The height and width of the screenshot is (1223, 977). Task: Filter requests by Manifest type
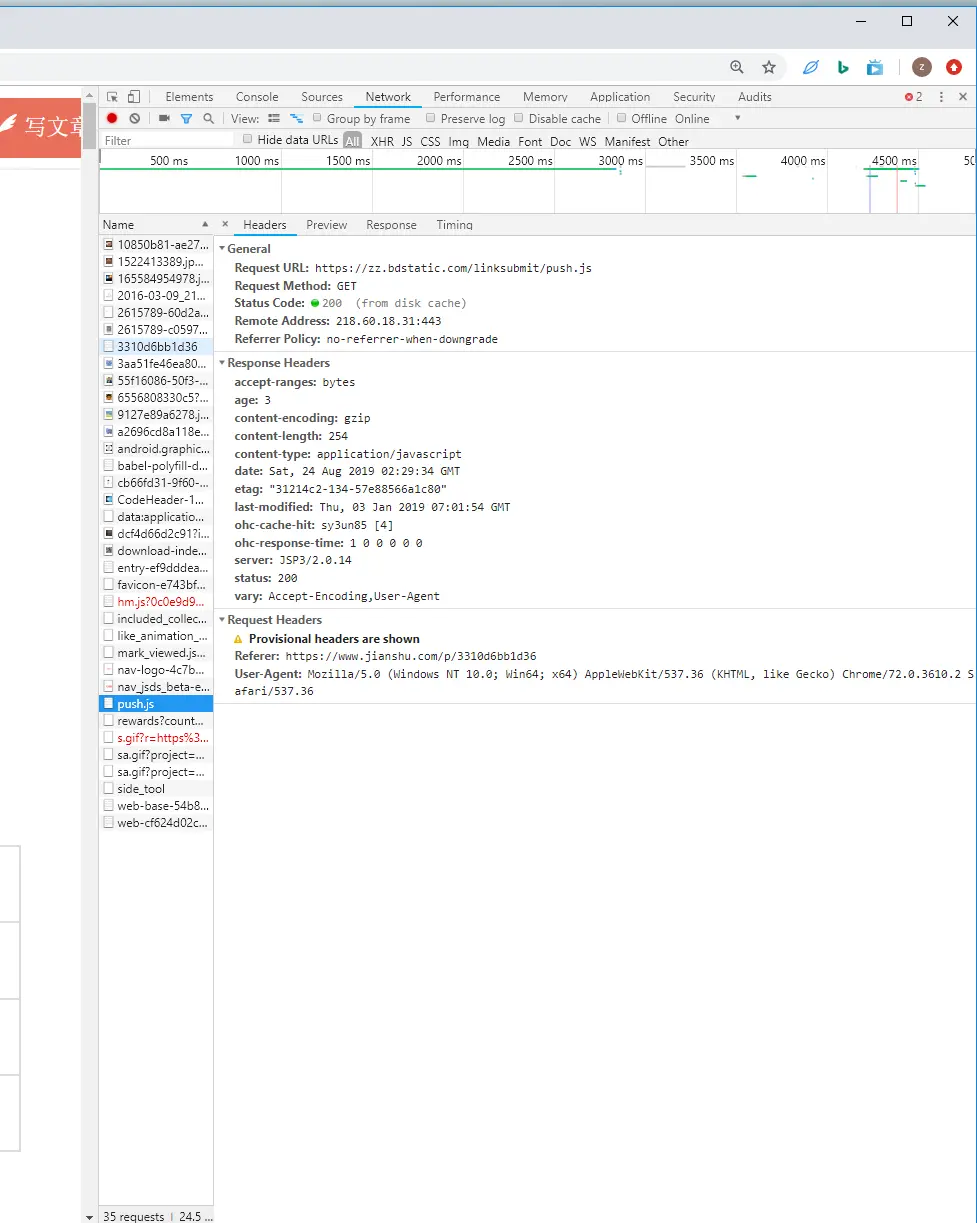click(x=627, y=142)
